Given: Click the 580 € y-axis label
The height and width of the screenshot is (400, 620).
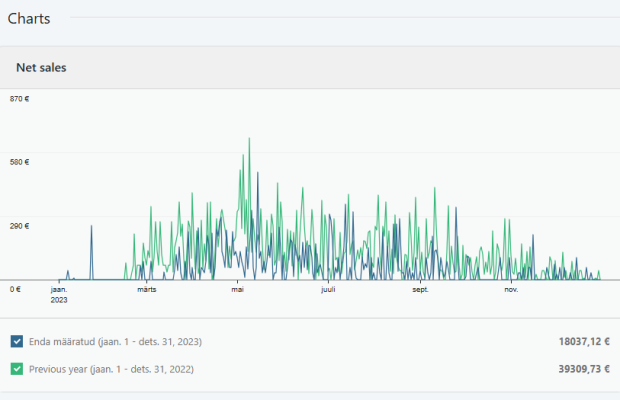Looking at the screenshot, I should [19, 162].
